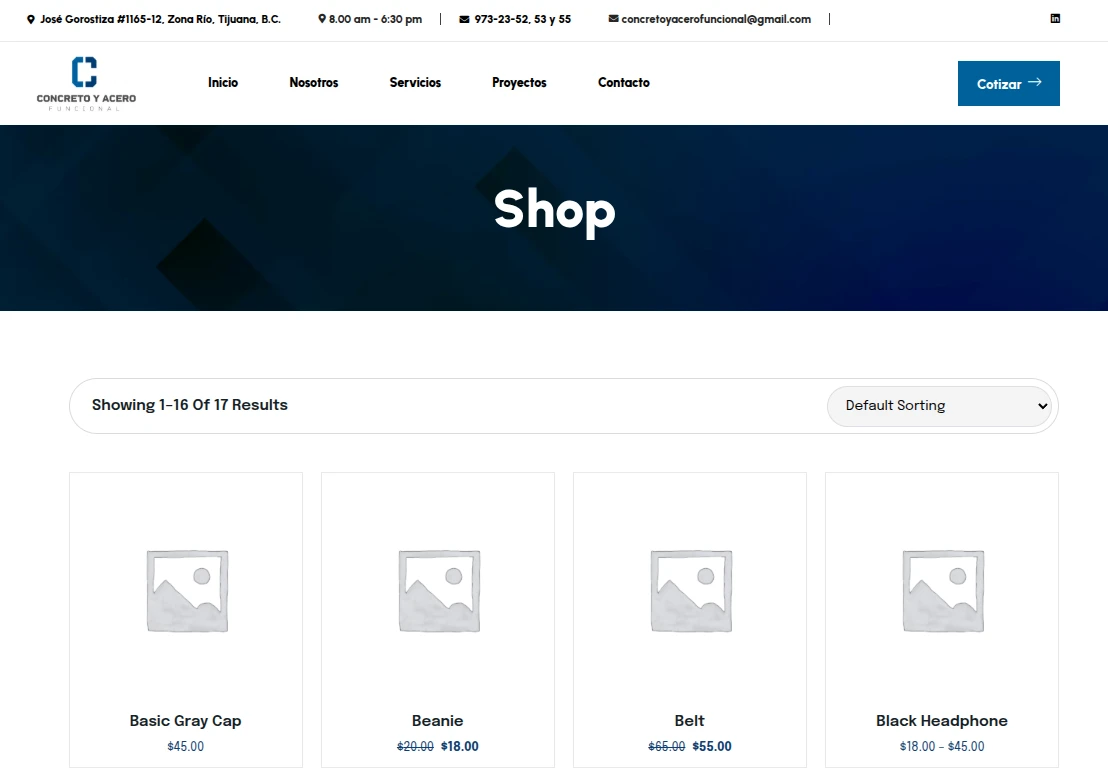1108x778 pixels.
Task: Click the José Gorostiza address text
Action: tap(160, 19)
